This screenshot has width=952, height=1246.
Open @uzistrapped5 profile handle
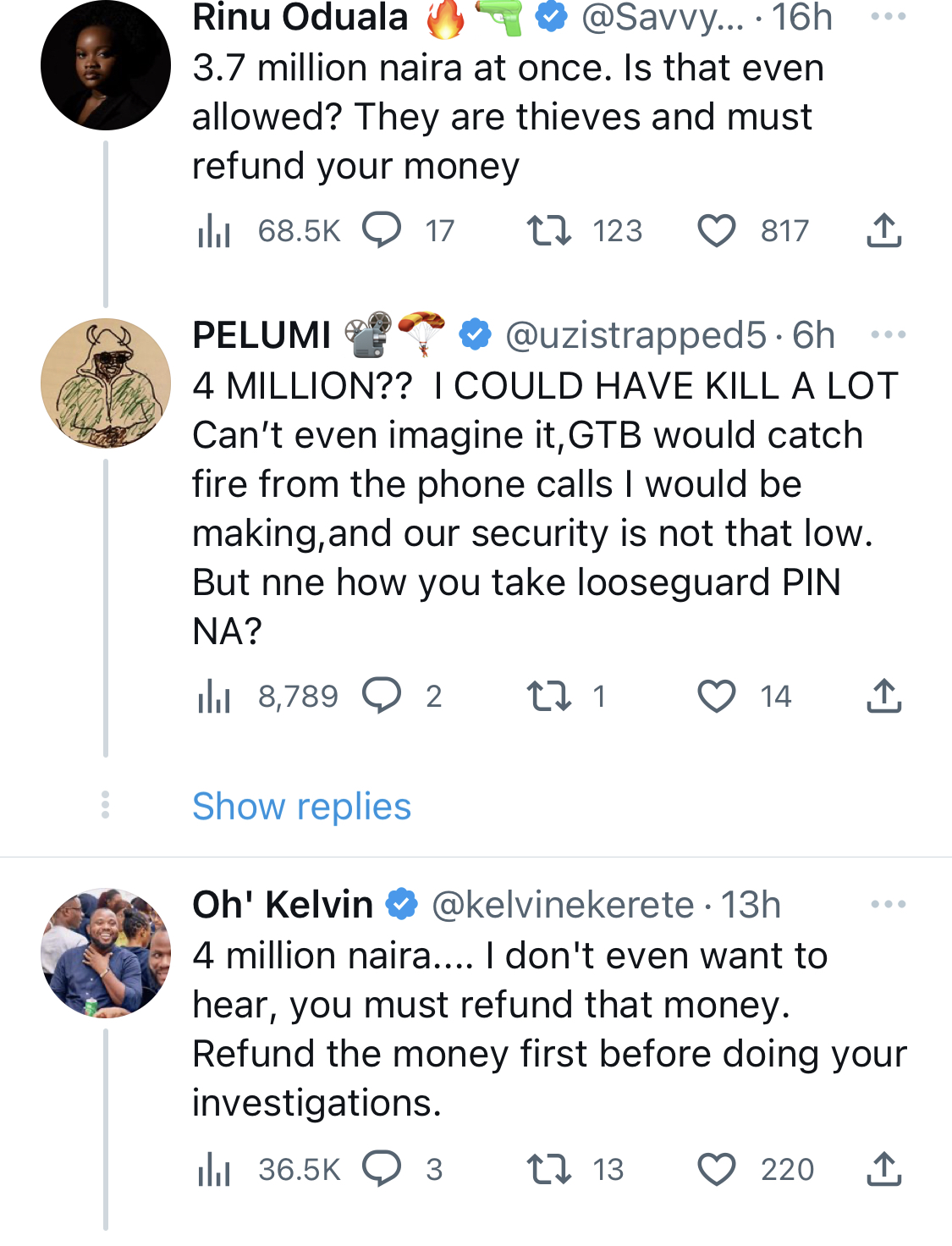click(636, 335)
